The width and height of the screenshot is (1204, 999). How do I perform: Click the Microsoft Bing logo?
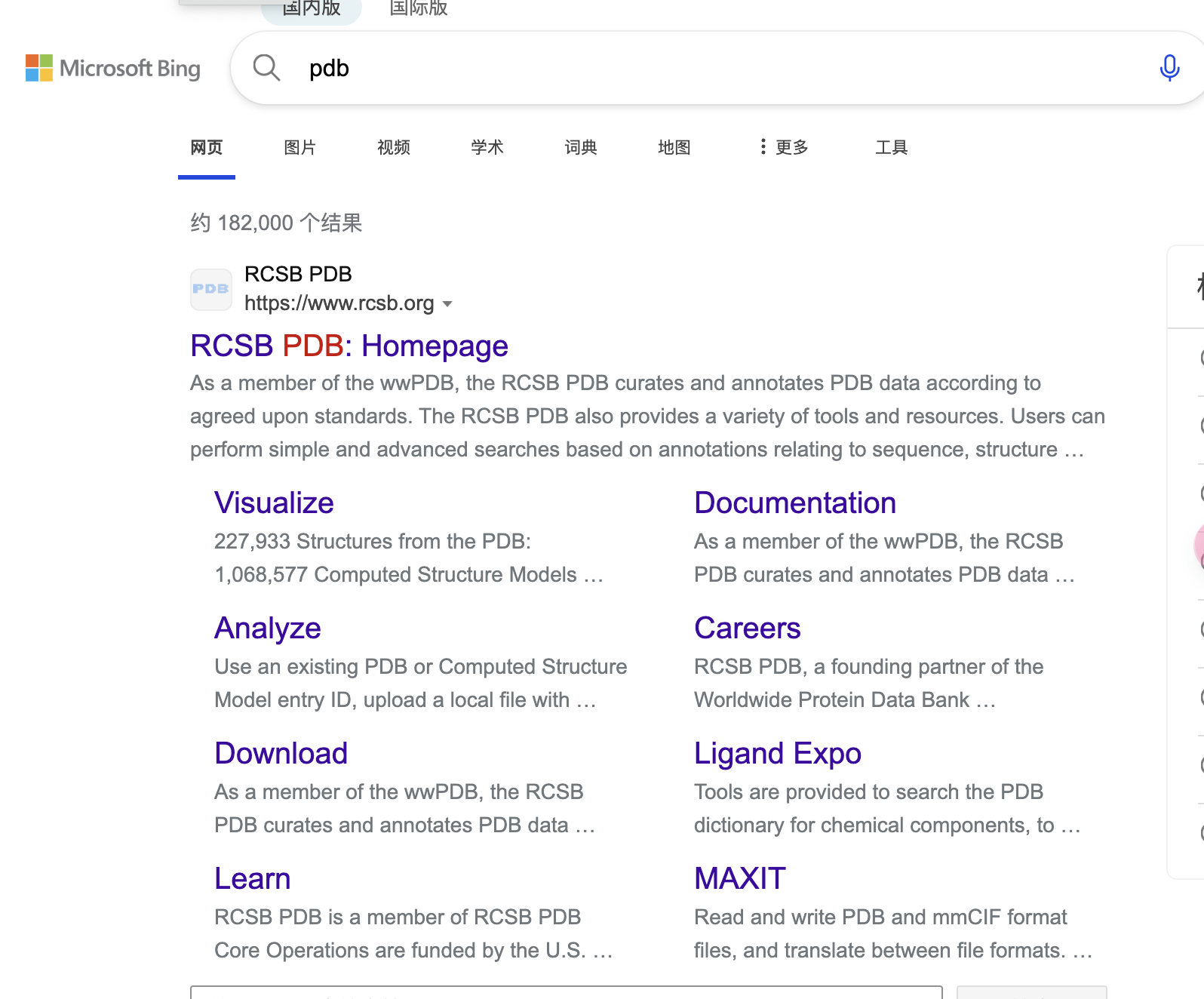113,68
